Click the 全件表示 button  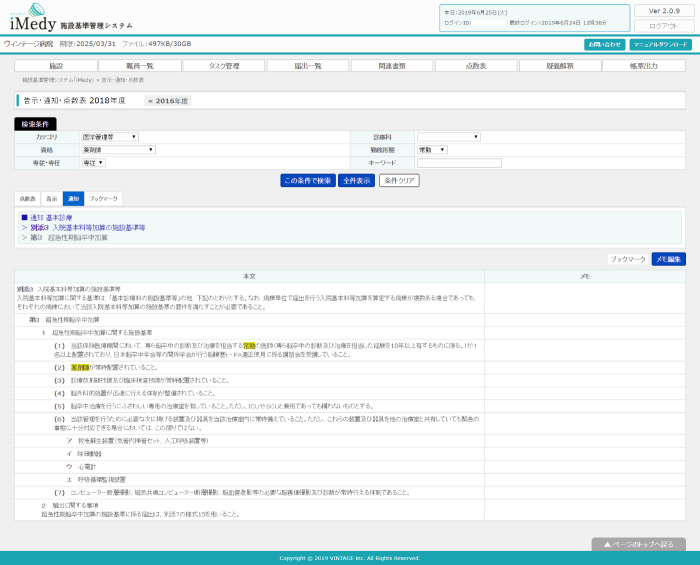356,181
